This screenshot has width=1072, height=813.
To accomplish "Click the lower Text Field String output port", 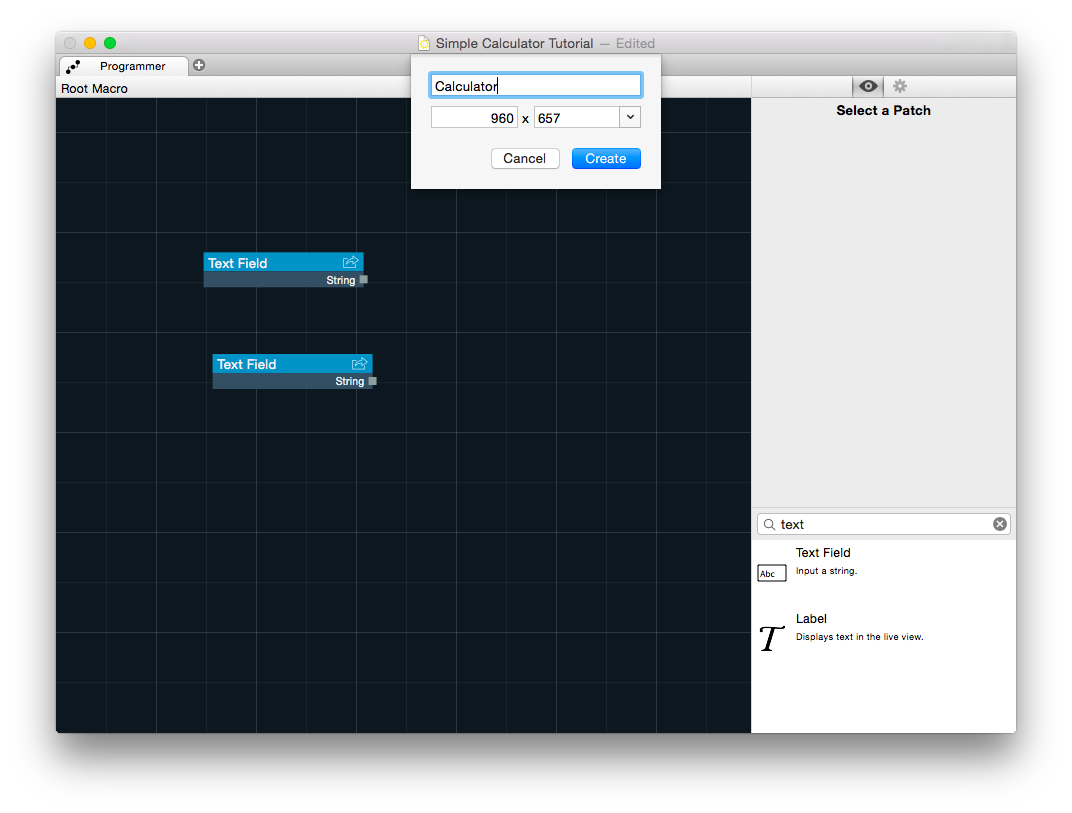I will (373, 381).
